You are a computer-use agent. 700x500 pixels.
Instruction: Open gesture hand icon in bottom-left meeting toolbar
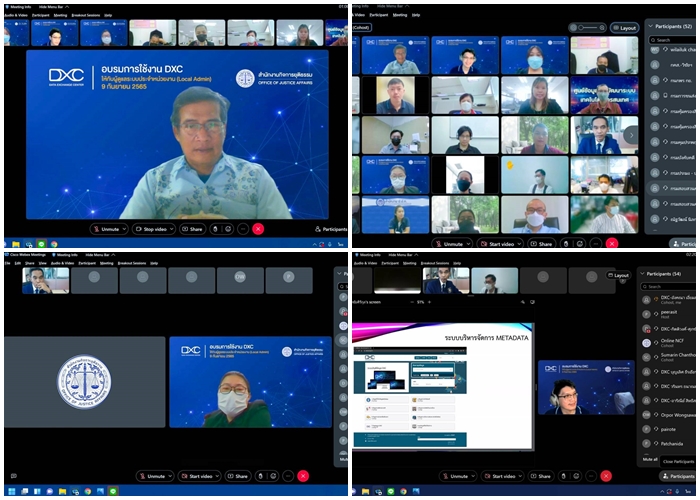[261, 476]
